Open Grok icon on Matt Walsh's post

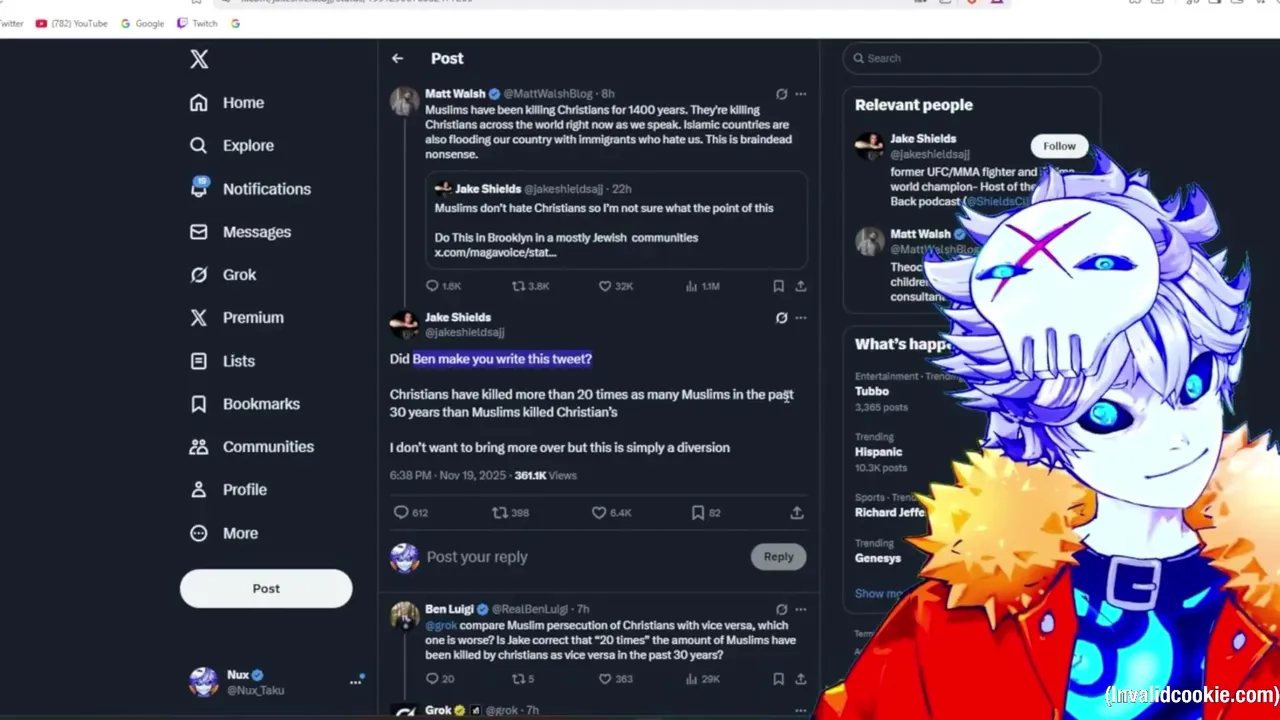click(x=782, y=94)
